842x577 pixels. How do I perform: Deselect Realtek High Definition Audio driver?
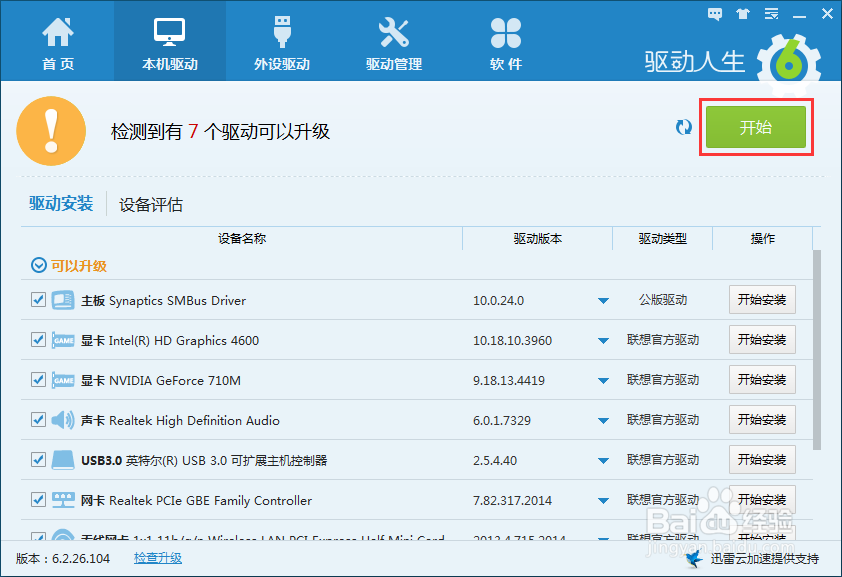[38, 419]
